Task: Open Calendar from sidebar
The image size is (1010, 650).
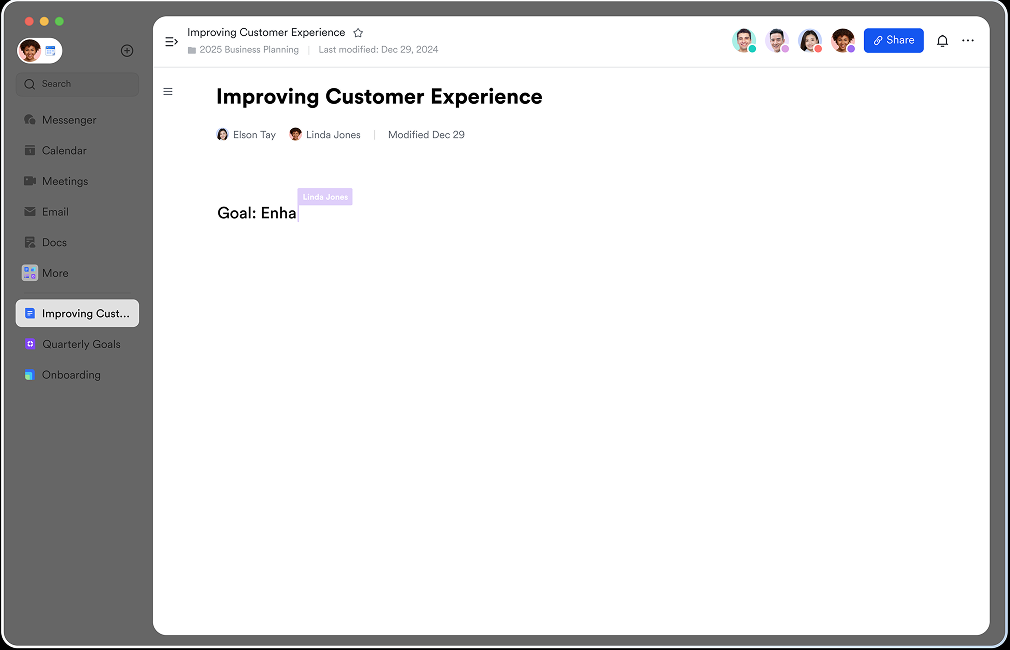Action: click(64, 151)
